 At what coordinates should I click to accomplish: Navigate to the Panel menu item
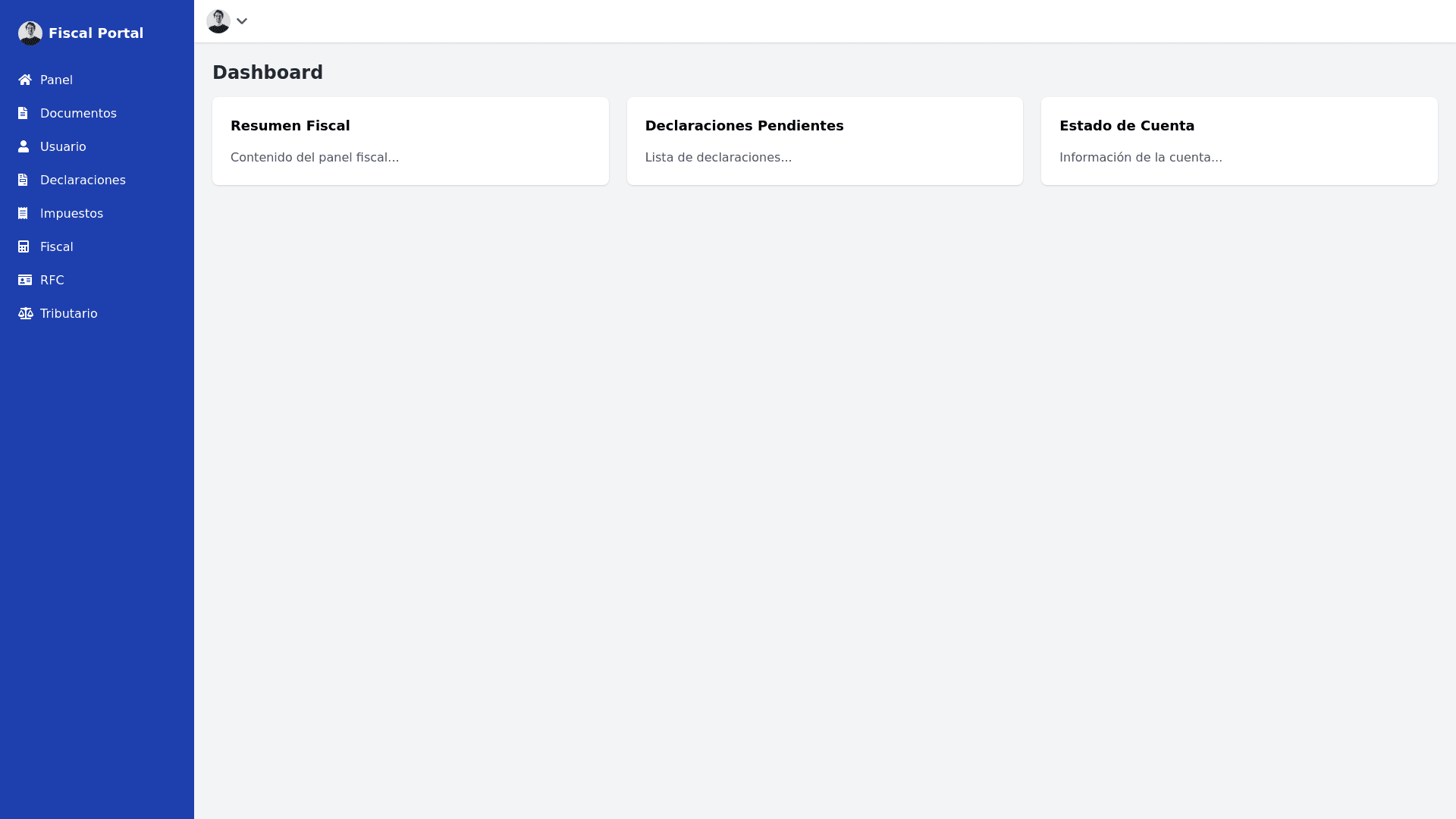click(x=57, y=80)
